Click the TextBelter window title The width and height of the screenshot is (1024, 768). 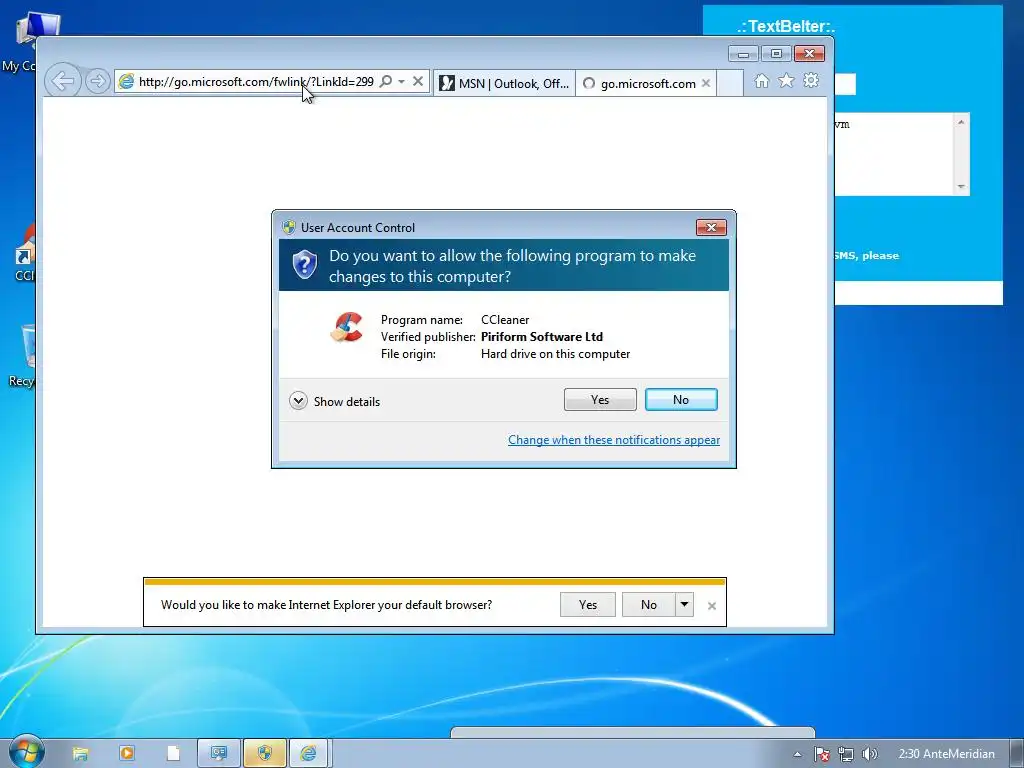[x=786, y=26]
